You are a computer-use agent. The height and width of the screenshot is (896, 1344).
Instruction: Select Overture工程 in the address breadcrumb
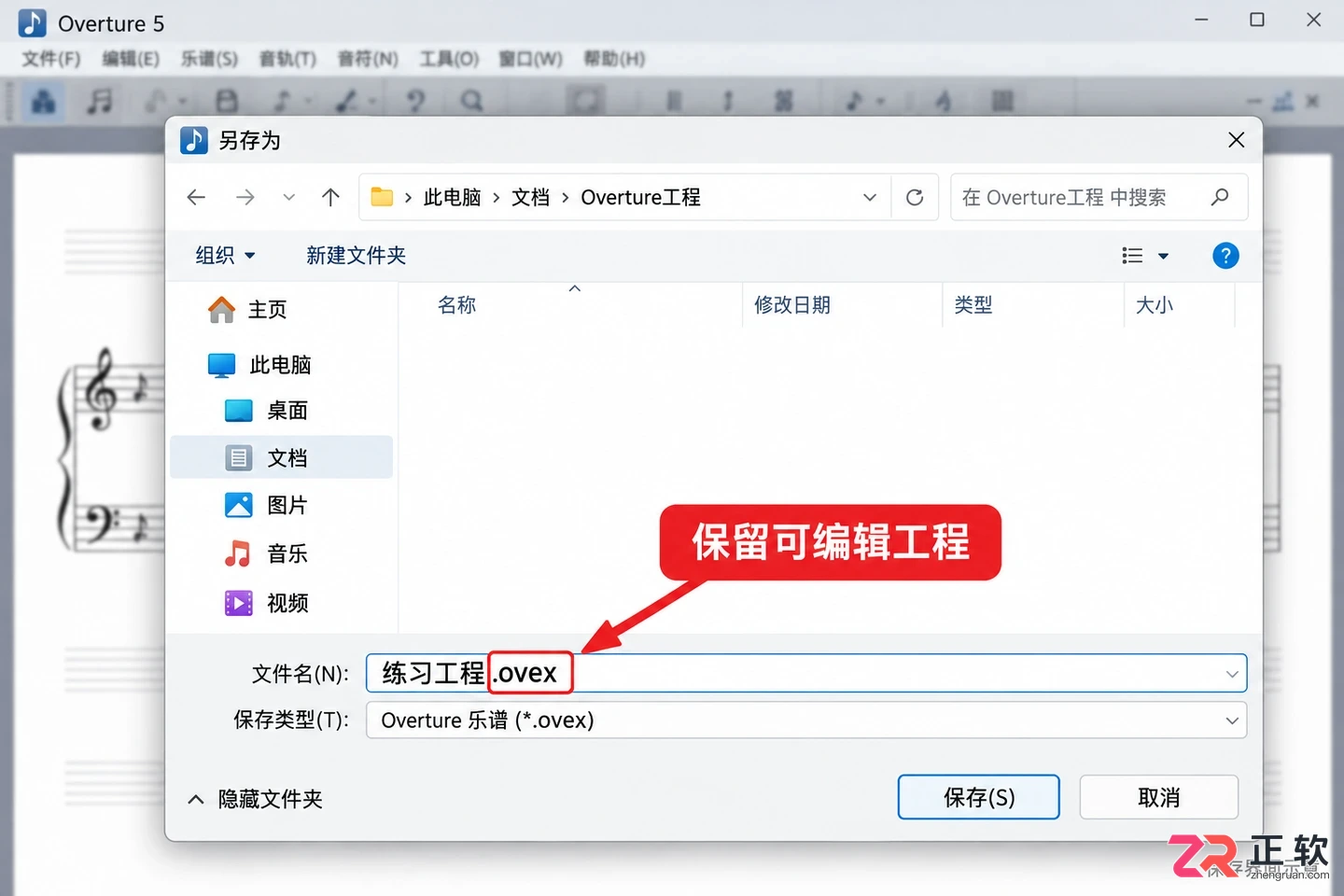click(640, 197)
